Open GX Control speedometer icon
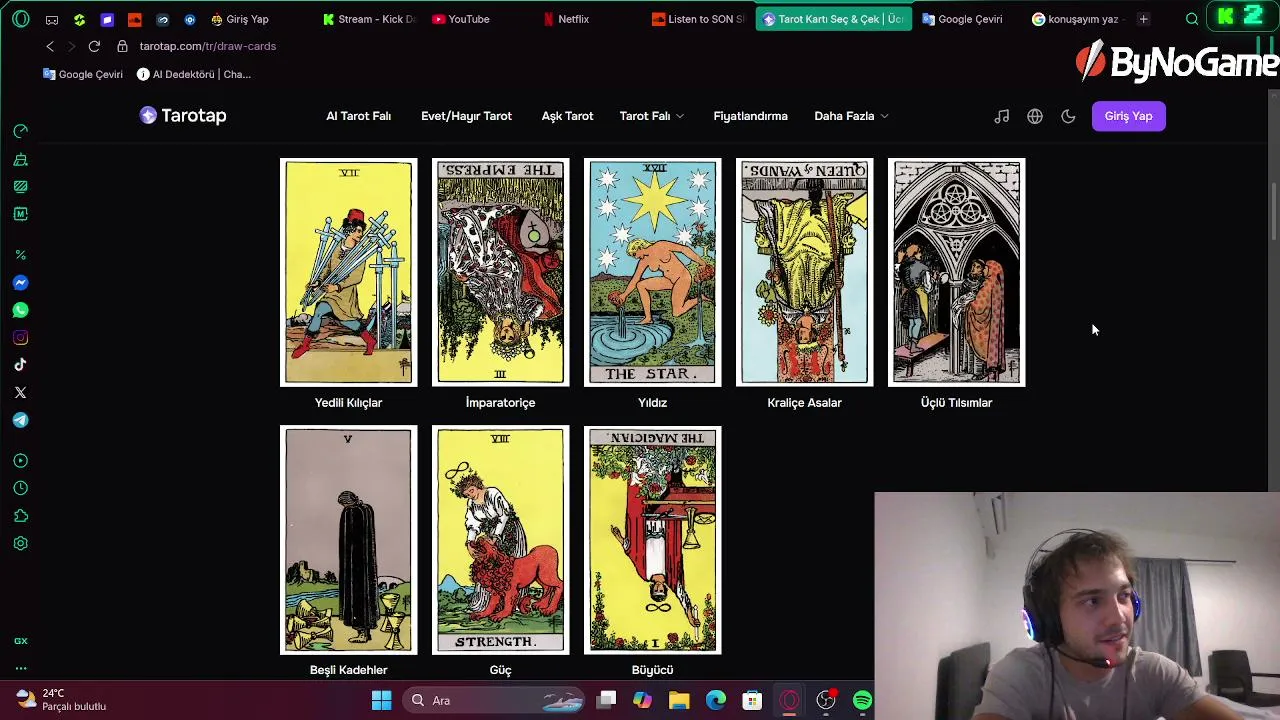This screenshot has height=720, width=1280. point(20,131)
